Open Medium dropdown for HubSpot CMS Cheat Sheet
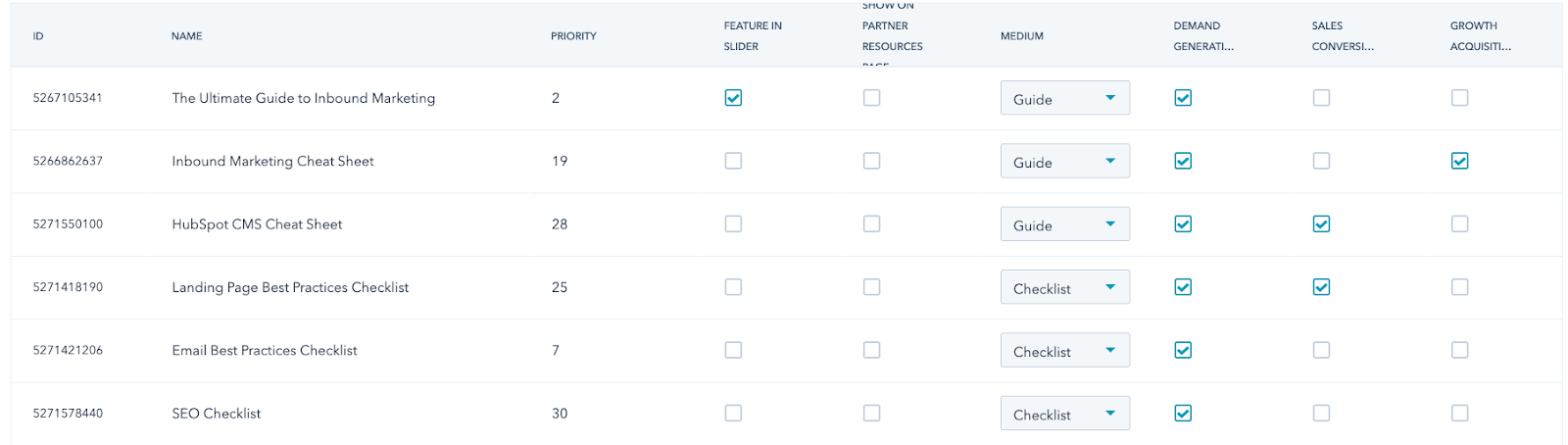 pyautogui.click(x=1065, y=224)
